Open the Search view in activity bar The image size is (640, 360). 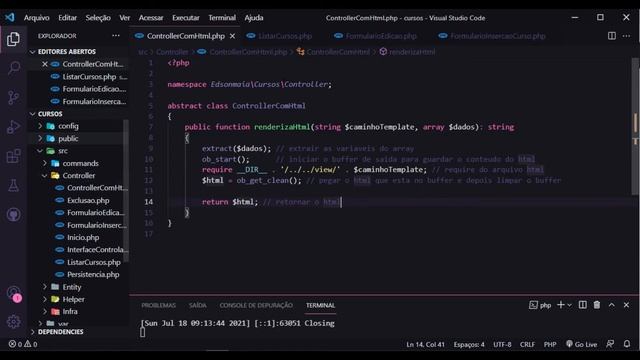click(x=13, y=68)
